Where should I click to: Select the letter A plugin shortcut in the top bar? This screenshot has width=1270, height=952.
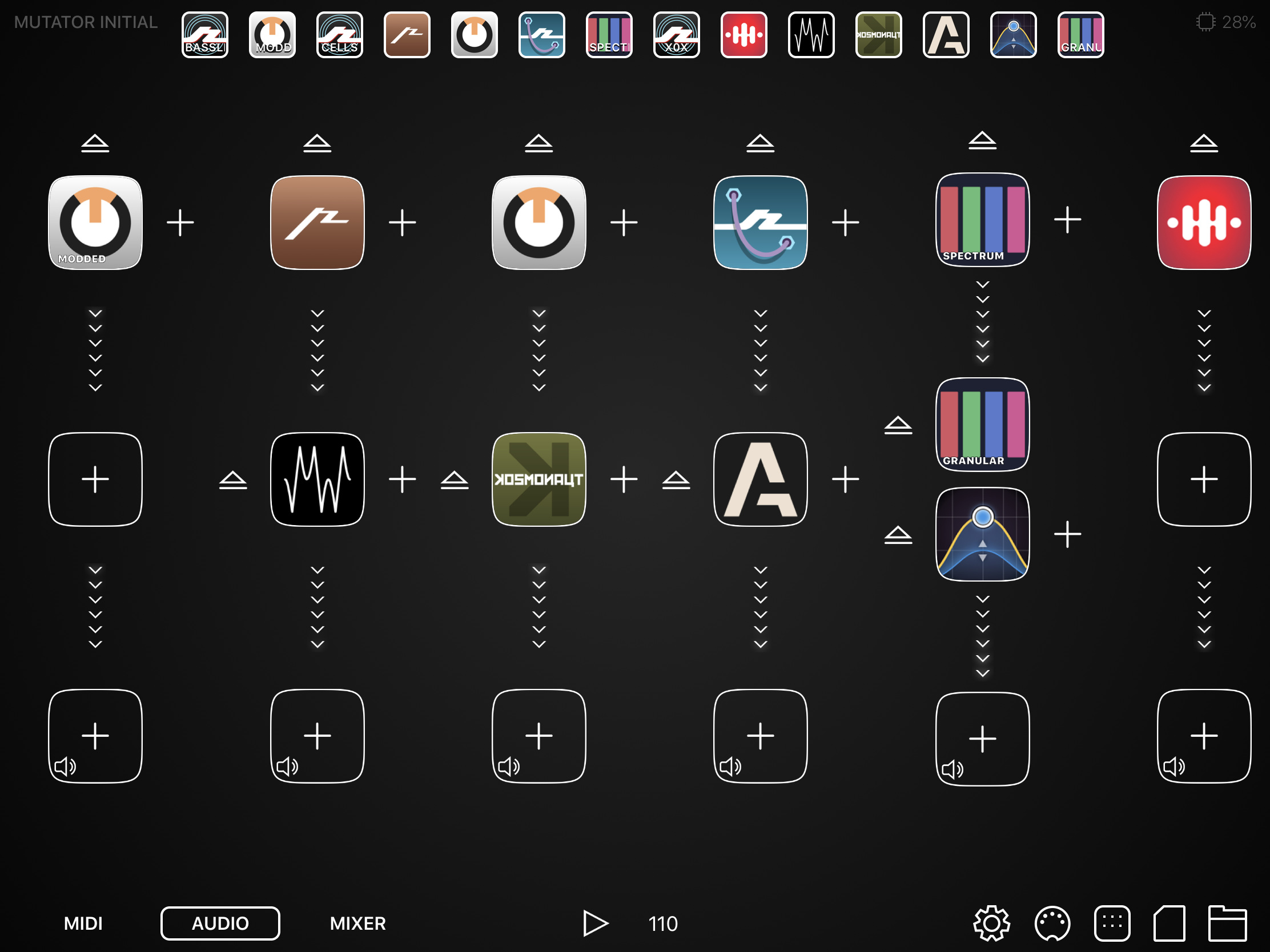[x=946, y=35]
